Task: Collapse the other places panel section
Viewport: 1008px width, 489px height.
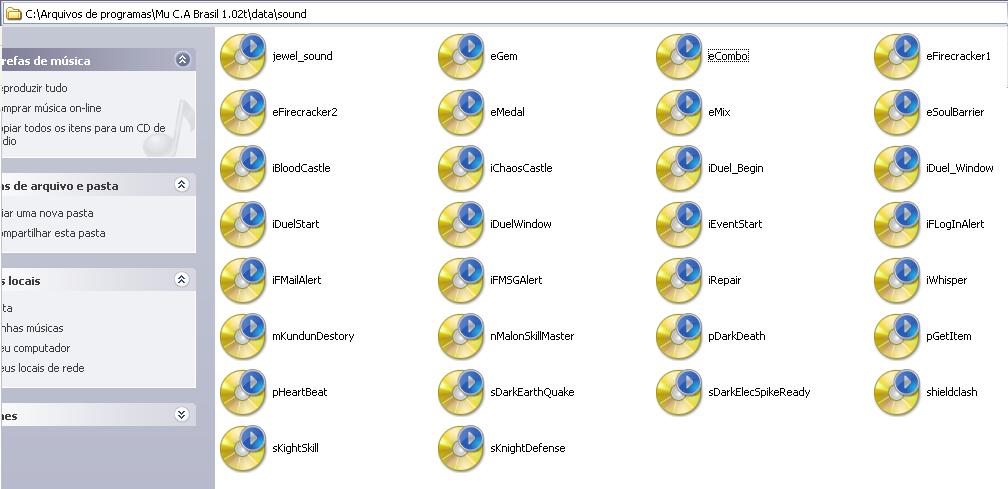Action: (182, 280)
